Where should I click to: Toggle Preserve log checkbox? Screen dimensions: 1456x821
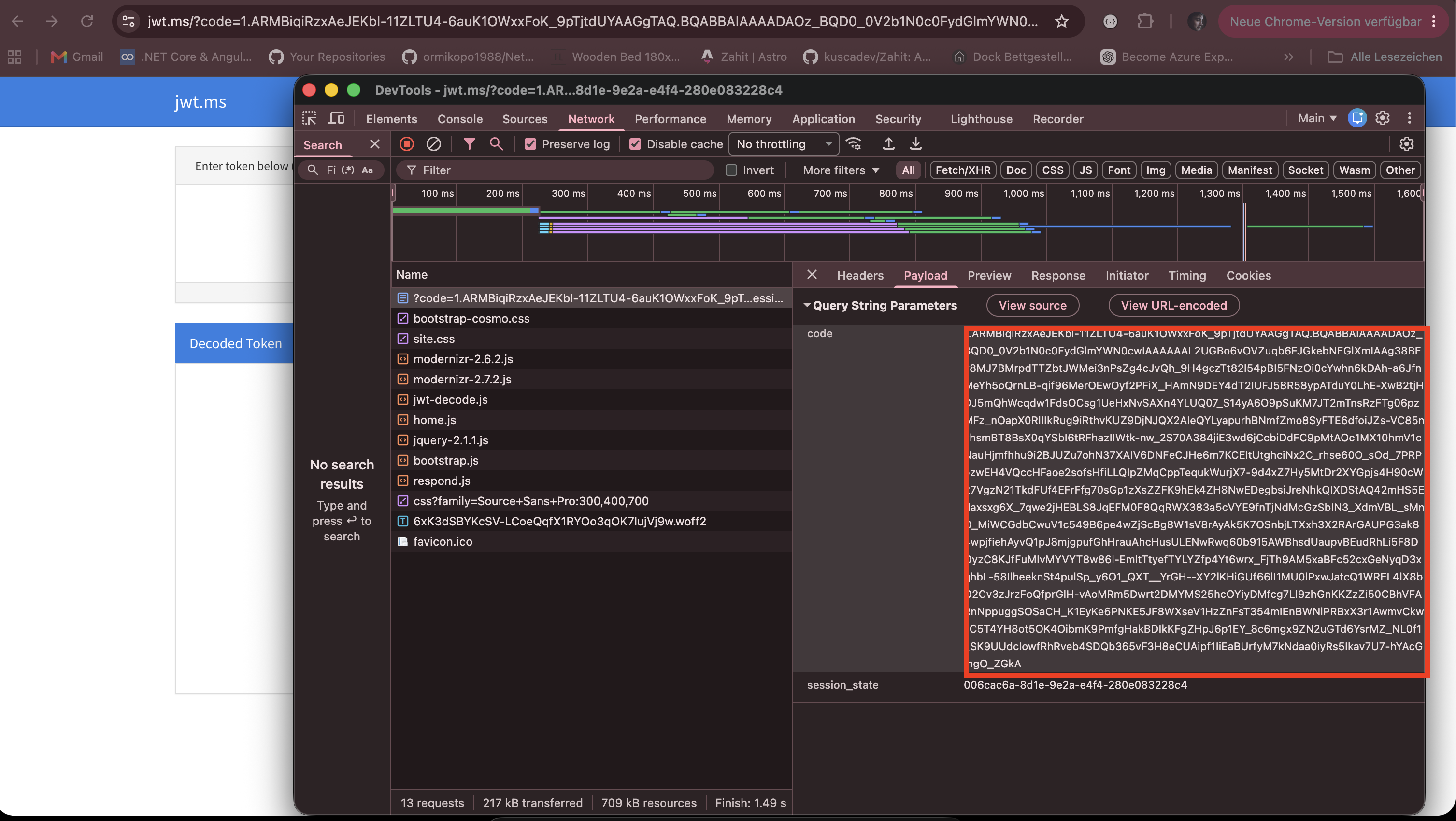(x=530, y=144)
